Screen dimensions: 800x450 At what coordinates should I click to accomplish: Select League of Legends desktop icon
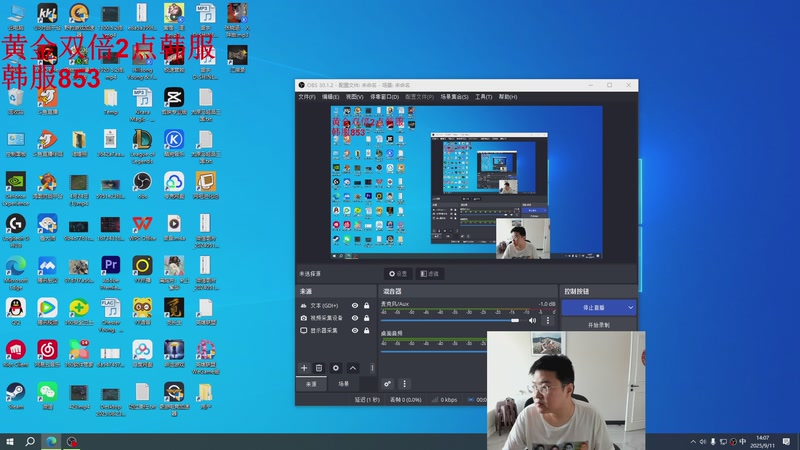pos(142,146)
